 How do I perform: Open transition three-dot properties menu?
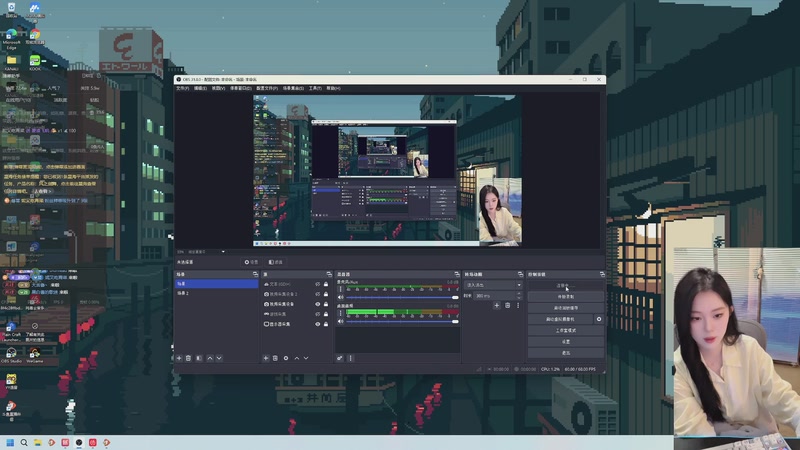point(518,305)
